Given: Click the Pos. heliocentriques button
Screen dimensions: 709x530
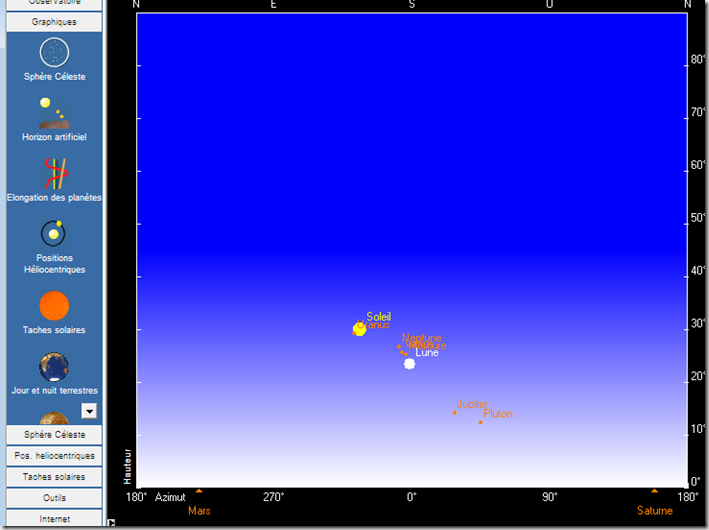Looking at the screenshot, I should 54,455.
